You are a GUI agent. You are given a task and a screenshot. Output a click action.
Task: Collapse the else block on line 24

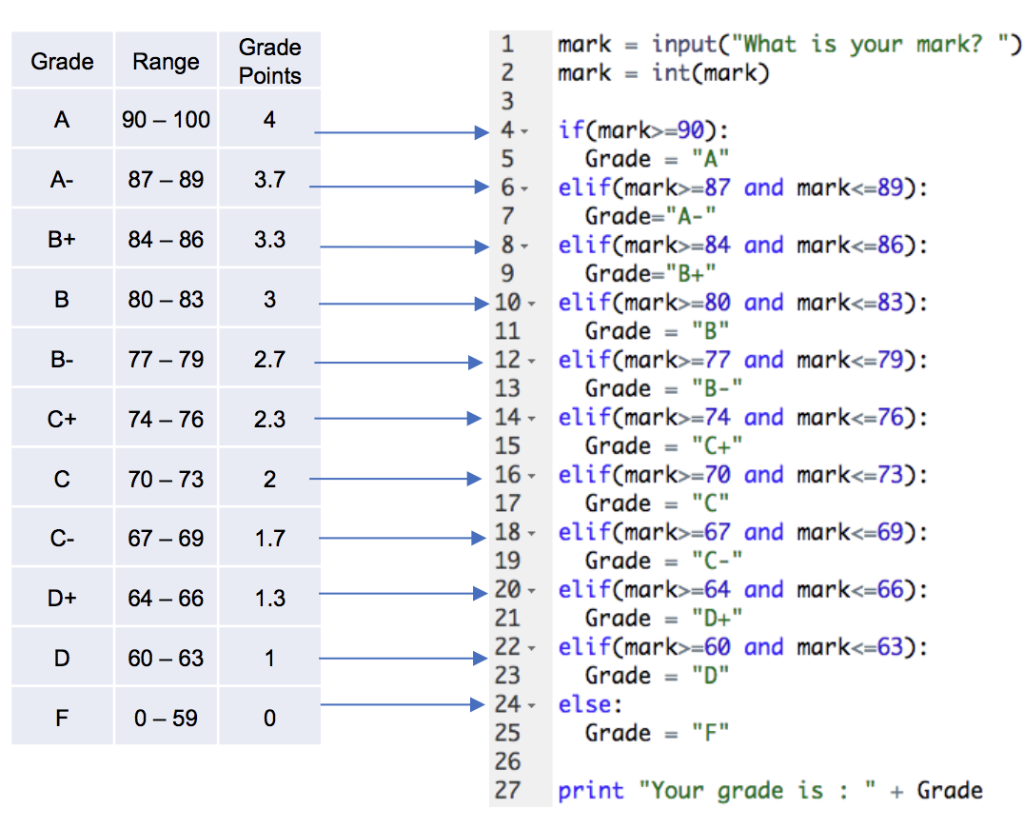pyautogui.click(x=533, y=704)
